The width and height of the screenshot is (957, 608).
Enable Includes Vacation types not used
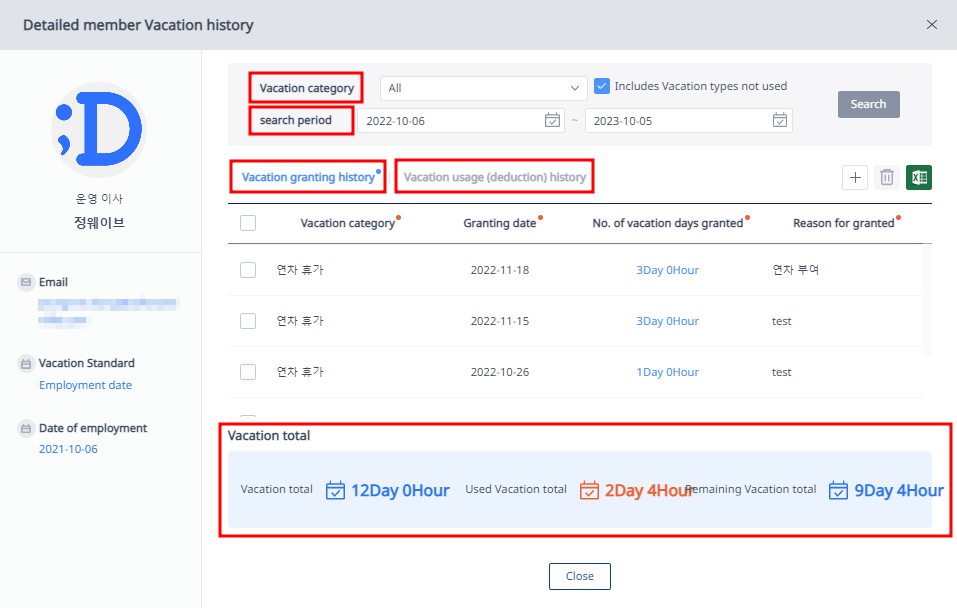pyautogui.click(x=602, y=86)
